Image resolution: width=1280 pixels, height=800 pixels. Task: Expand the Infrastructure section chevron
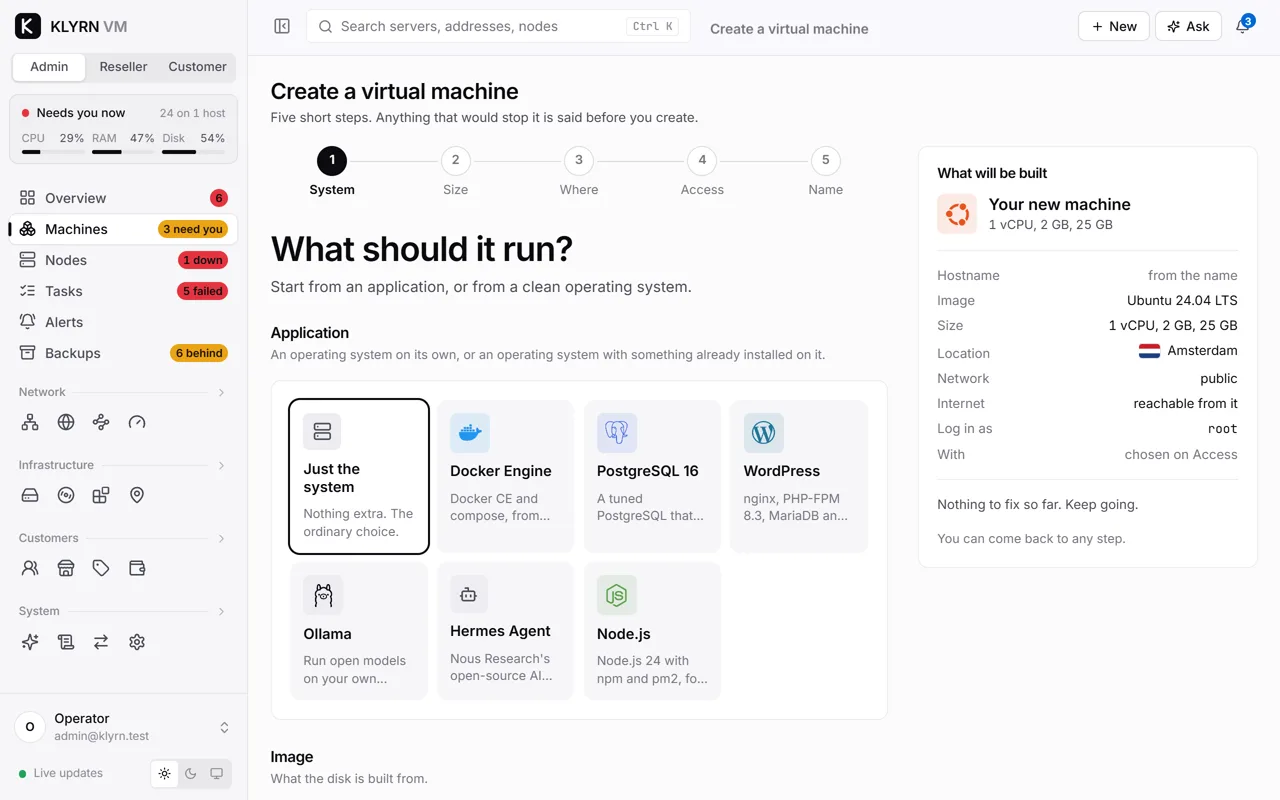tap(221, 465)
